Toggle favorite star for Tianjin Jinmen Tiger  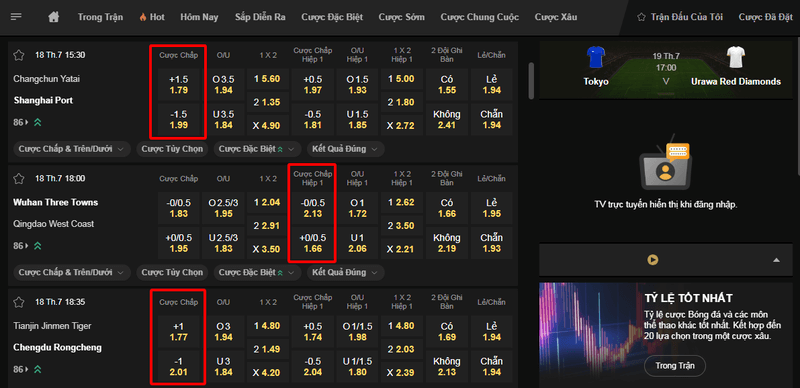tap(19, 302)
